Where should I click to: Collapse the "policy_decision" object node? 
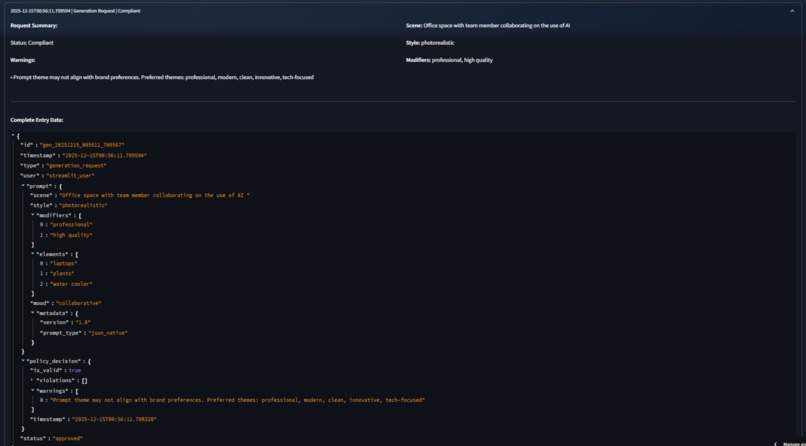point(23,361)
